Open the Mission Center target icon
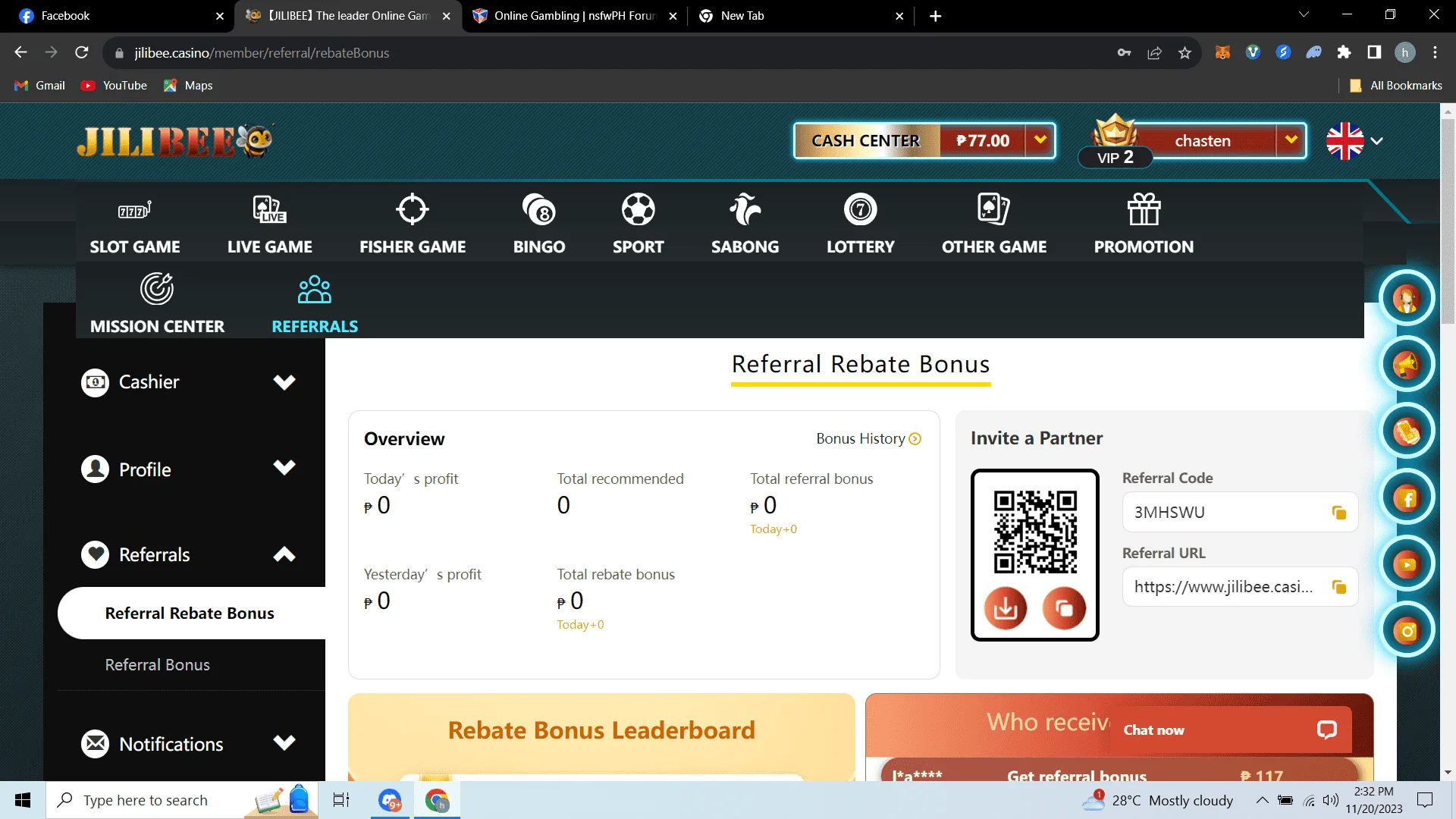The image size is (1456, 819). [x=157, y=289]
